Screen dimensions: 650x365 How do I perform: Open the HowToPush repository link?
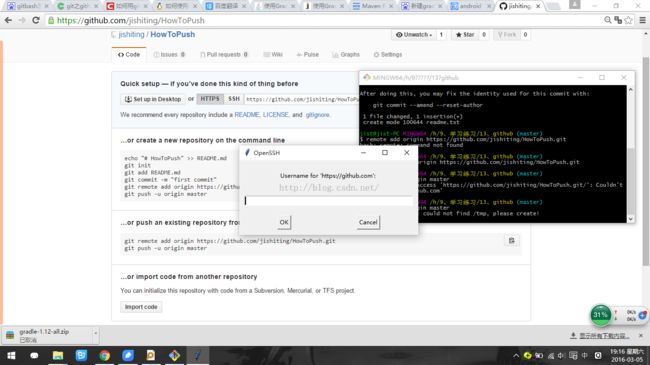pos(172,34)
